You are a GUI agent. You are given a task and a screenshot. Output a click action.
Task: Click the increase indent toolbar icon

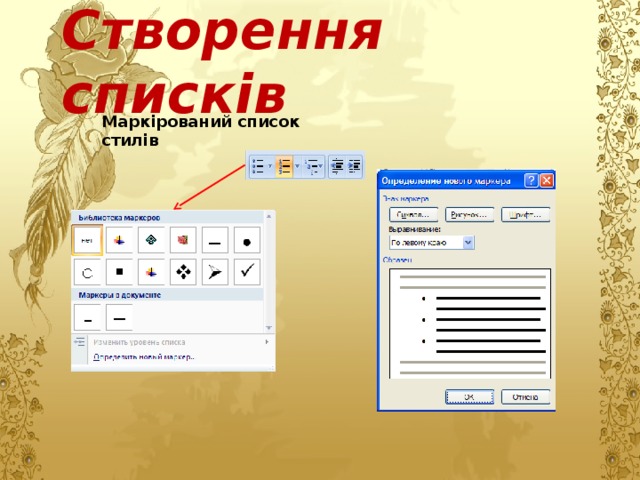point(354,166)
